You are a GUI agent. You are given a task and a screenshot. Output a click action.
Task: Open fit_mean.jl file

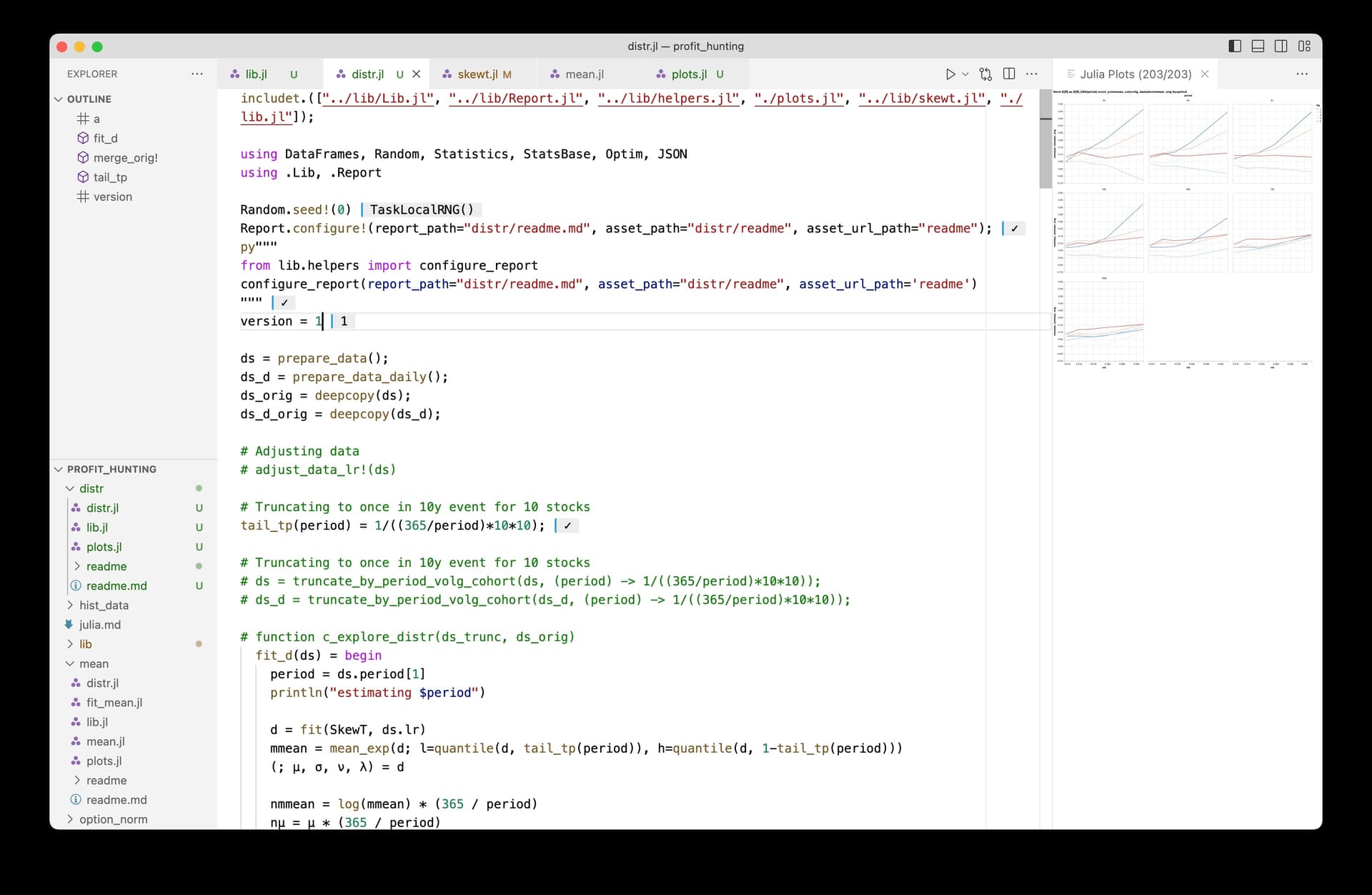(x=134, y=703)
